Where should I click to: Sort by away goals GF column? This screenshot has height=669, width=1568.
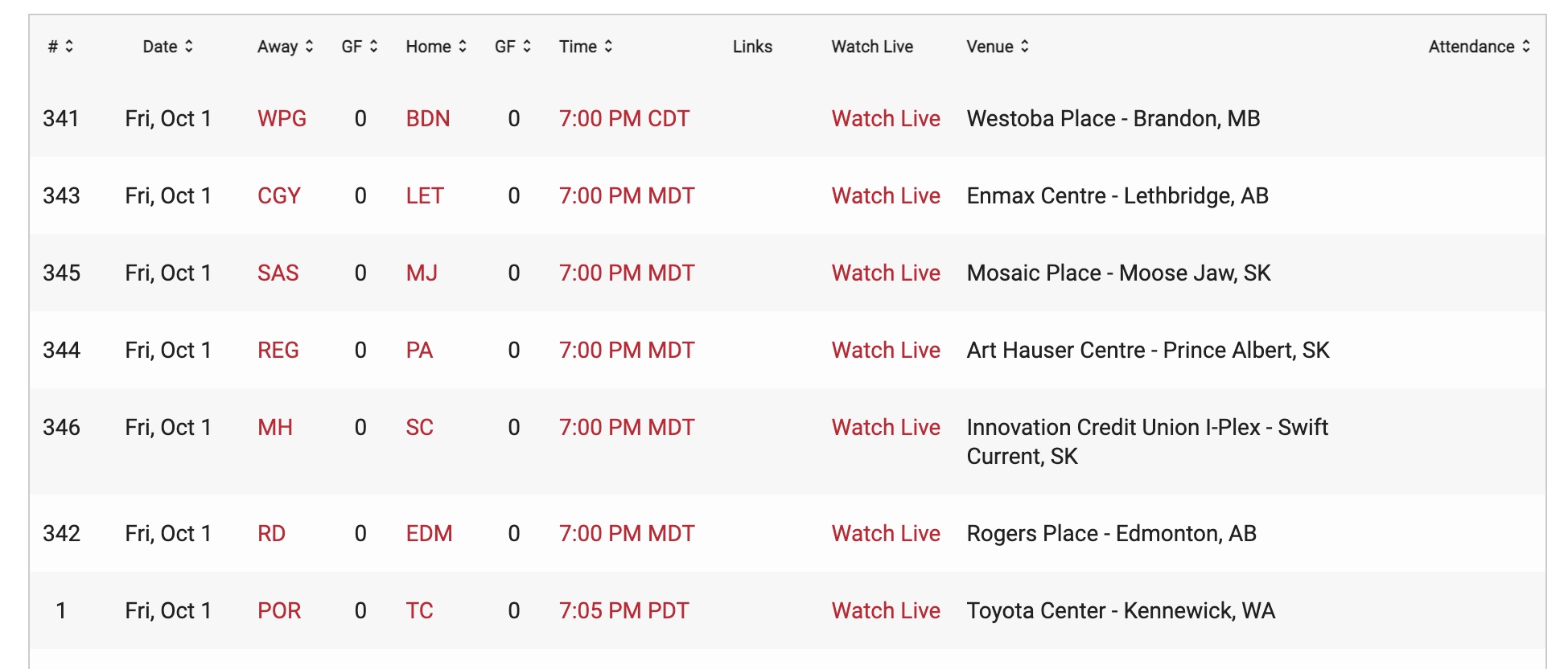click(360, 47)
